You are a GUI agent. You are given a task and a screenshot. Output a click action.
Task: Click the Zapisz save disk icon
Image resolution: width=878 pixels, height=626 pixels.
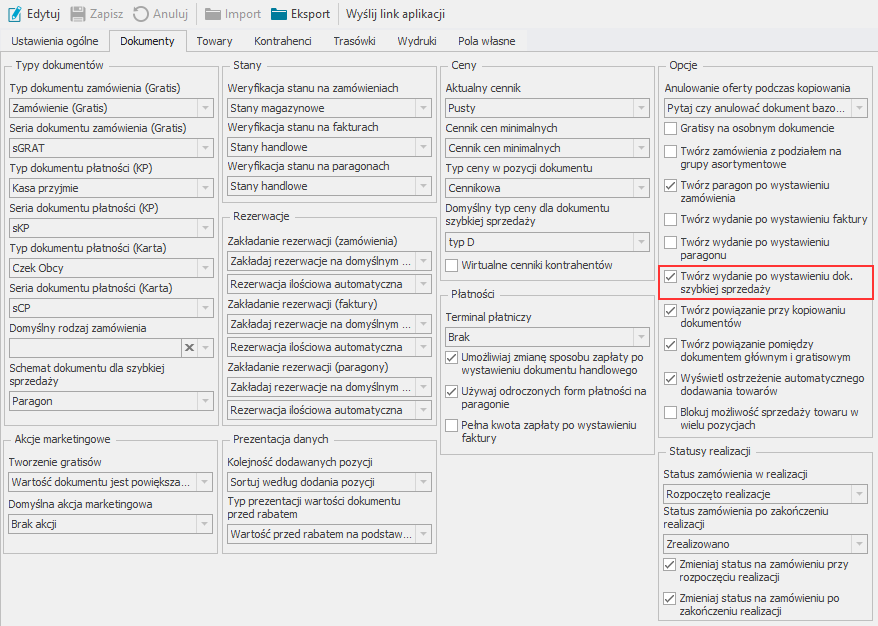click(78, 14)
